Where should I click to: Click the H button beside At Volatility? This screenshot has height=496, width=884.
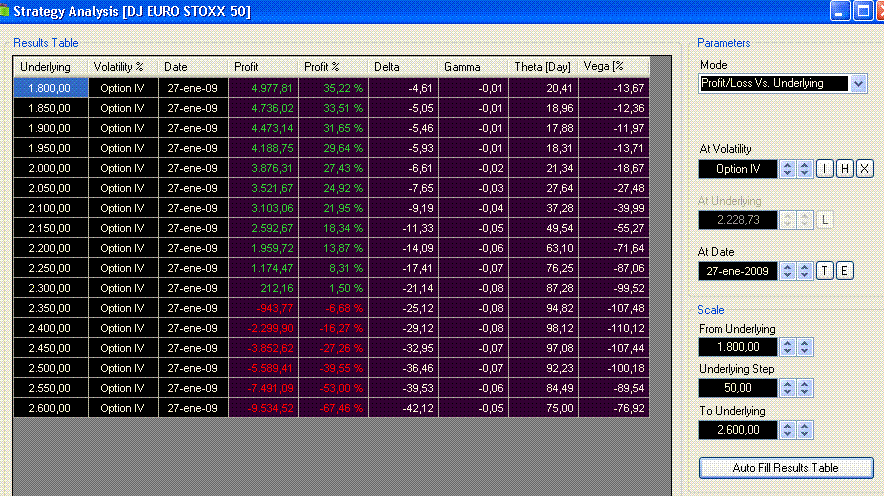[x=845, y=169]
